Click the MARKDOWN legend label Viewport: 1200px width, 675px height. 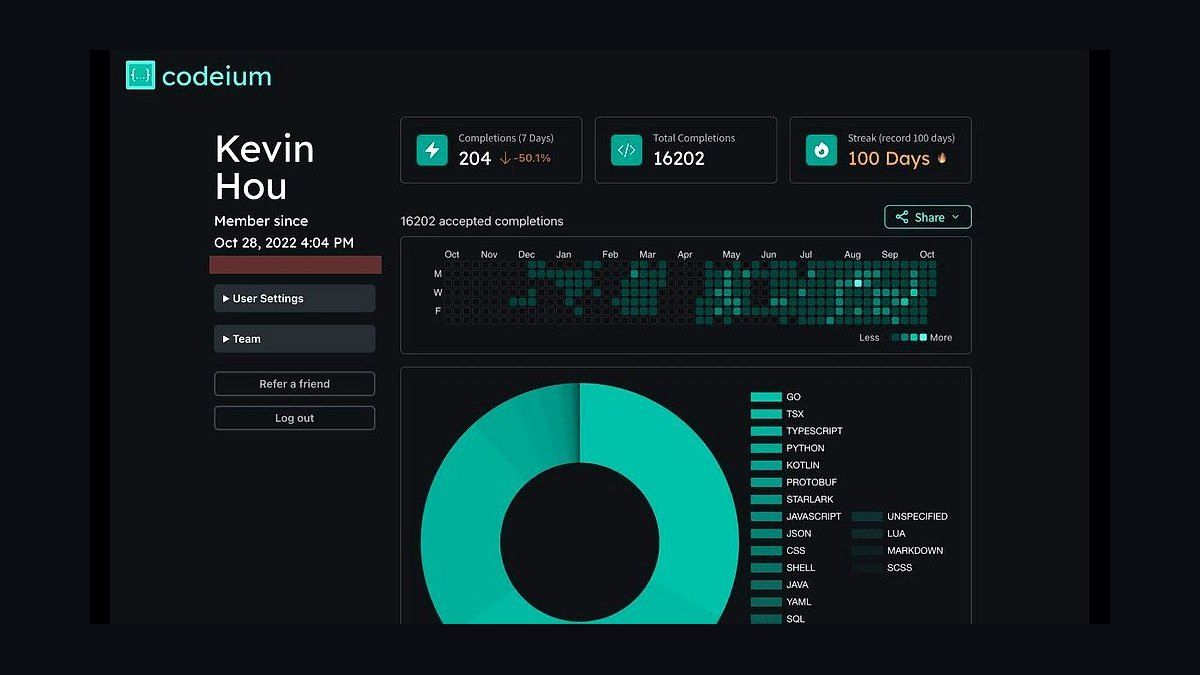point(915,551)
